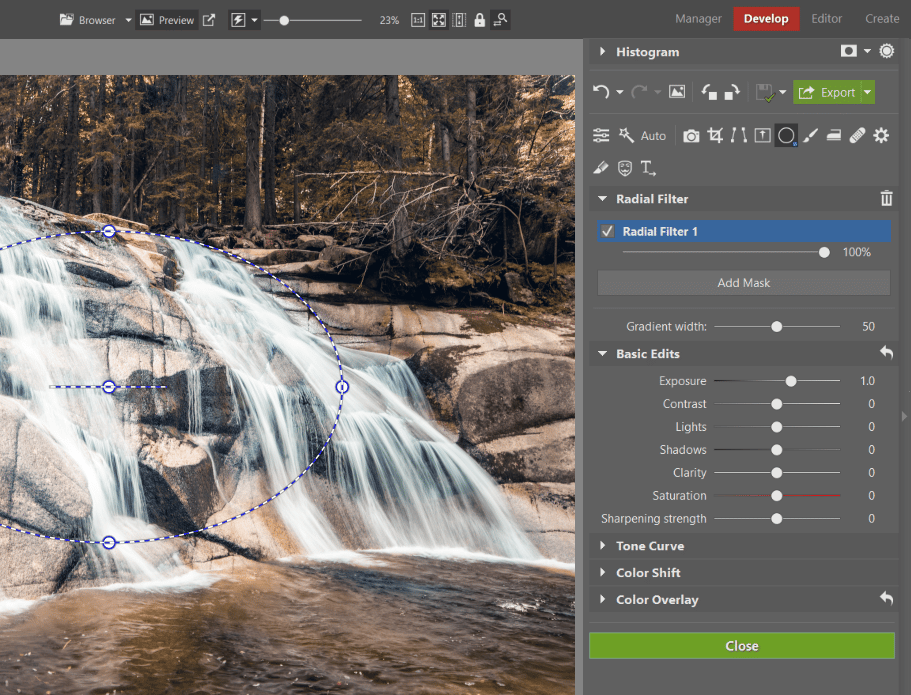This screenshot has width=911, height=695.
Task: Show the original image for comparison
Action: click(x=677, y=92)
